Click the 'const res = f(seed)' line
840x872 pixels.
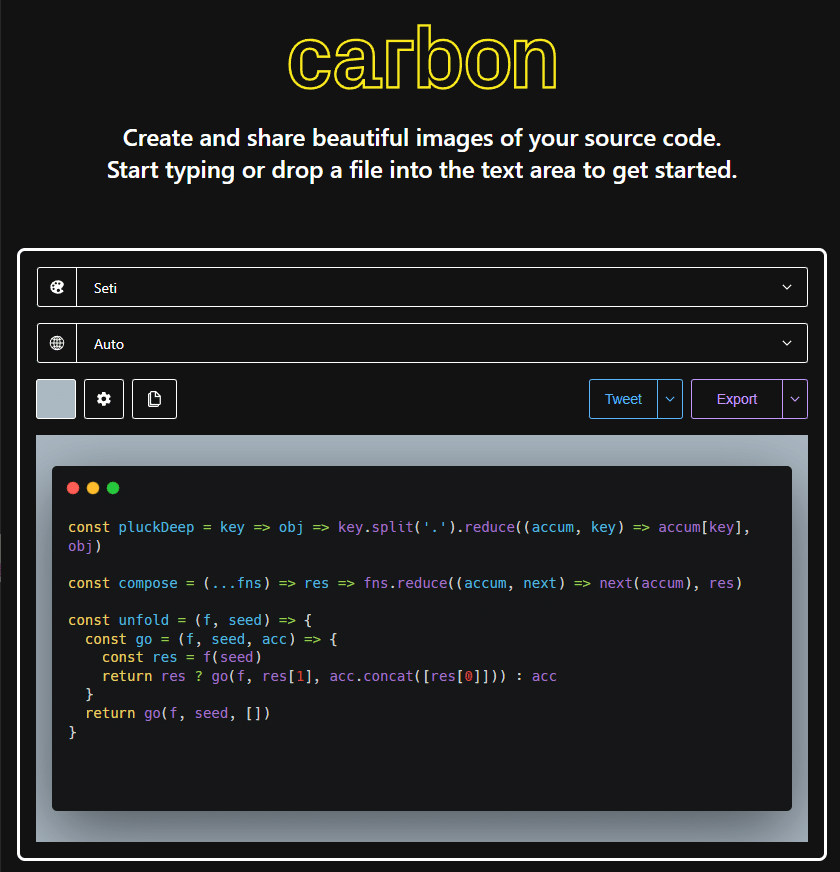tap(181, 657)
